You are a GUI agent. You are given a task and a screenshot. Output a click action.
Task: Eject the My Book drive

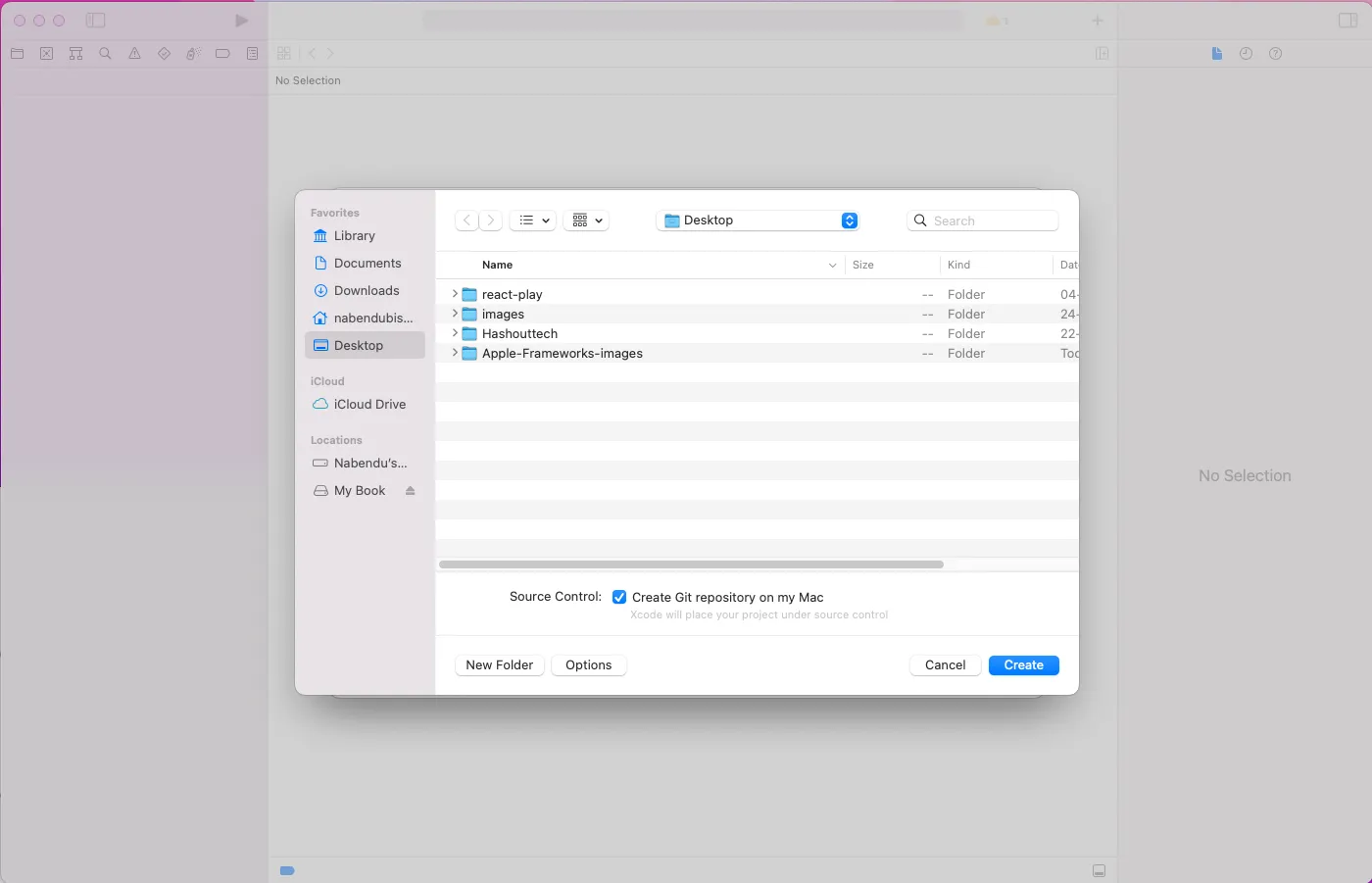[x=410, y=491]
